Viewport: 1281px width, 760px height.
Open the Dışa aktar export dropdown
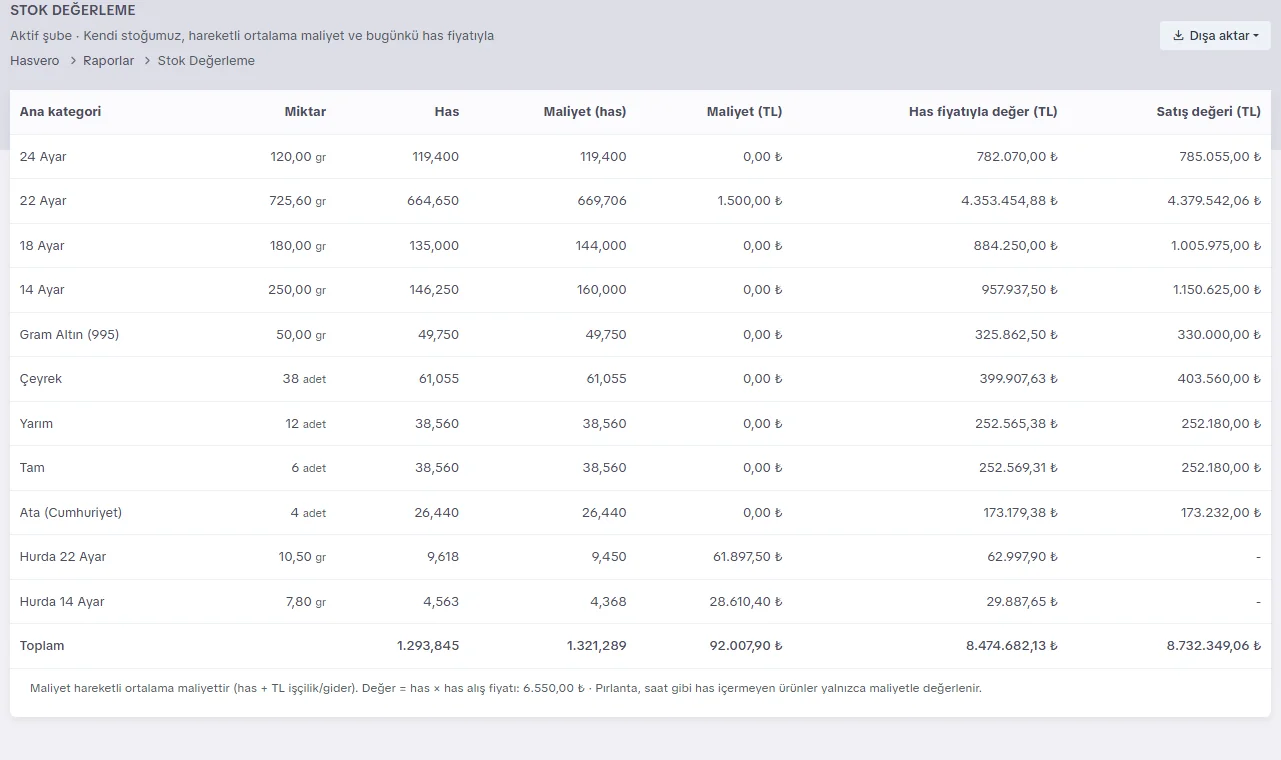[1215, 36]
